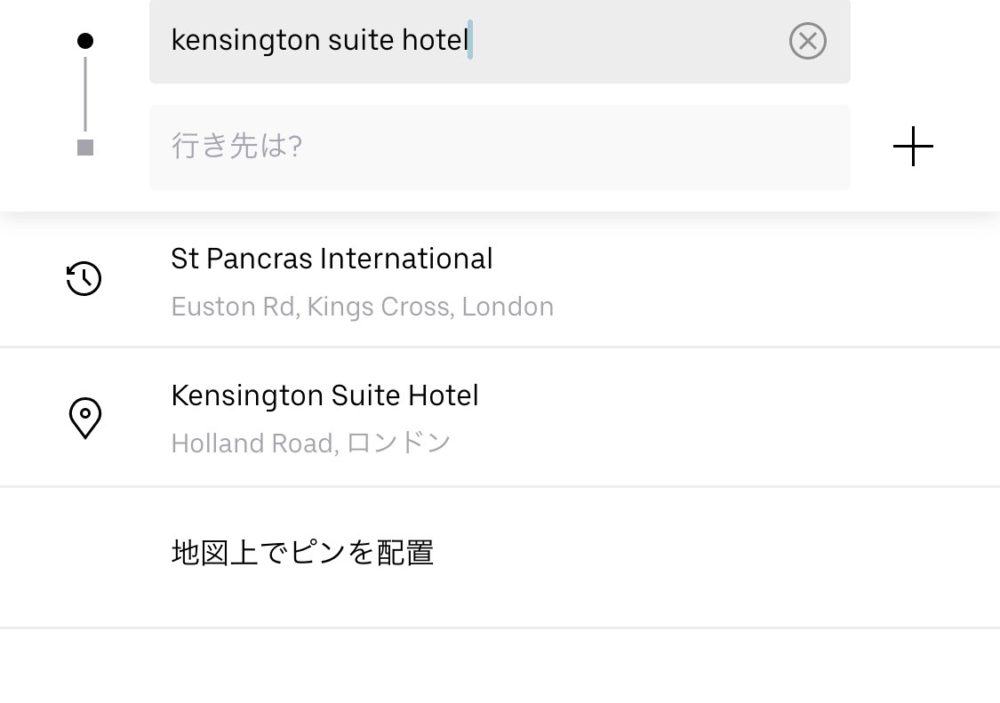The height and width of the screenshot is (703, 1000).
Task: Select the St Pancras International suggestion
Action: pos(331,259)
